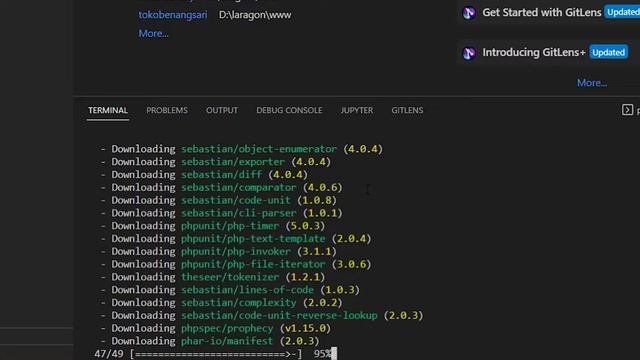Click the phpunit/php-text-template package name
Viewport: 640px width, 360px height.
point(253,239)
